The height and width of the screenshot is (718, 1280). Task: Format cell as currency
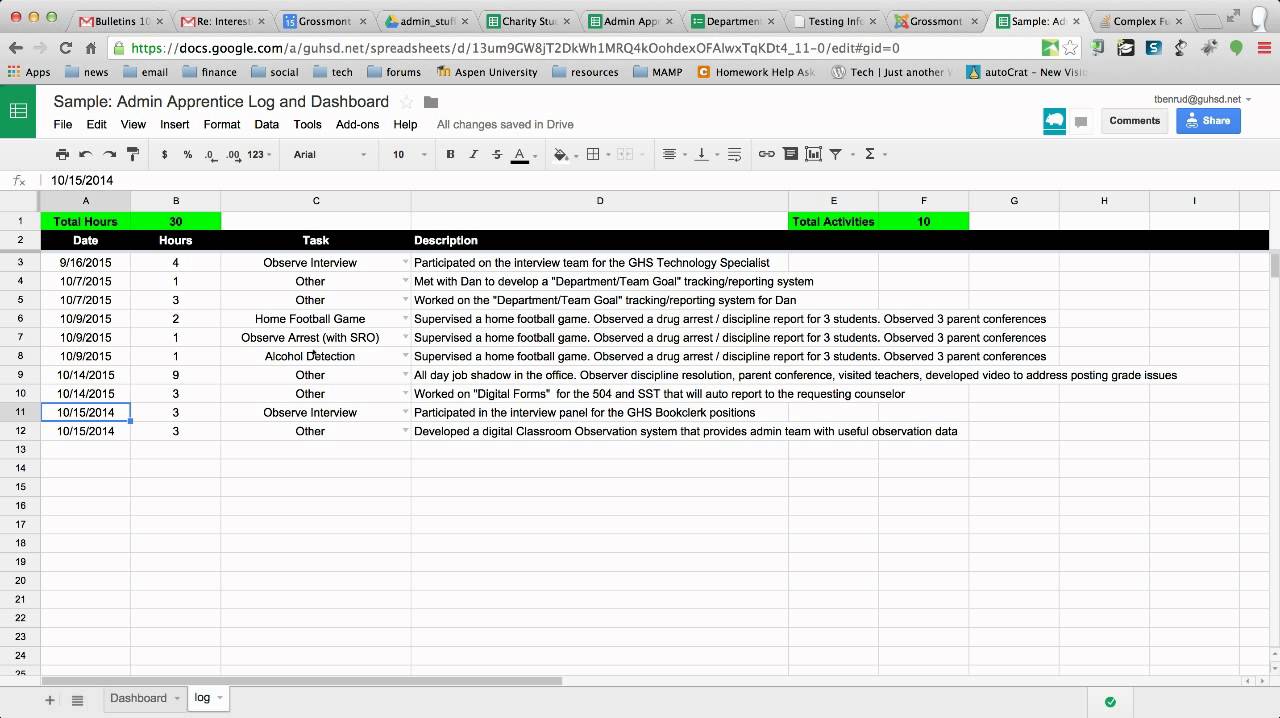click(164, 154)
